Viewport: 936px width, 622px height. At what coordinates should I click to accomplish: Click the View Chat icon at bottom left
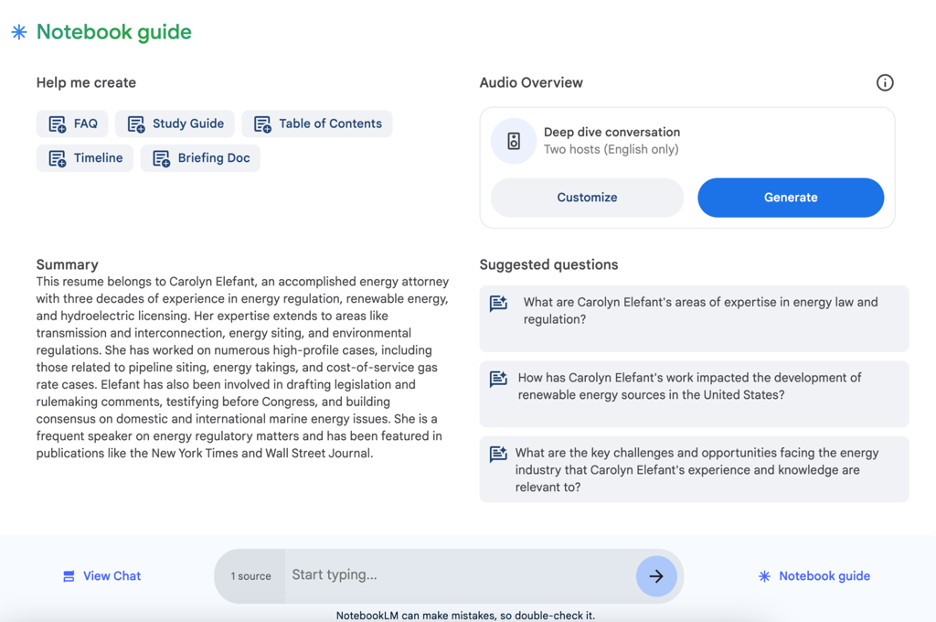(x=68, y=576)
